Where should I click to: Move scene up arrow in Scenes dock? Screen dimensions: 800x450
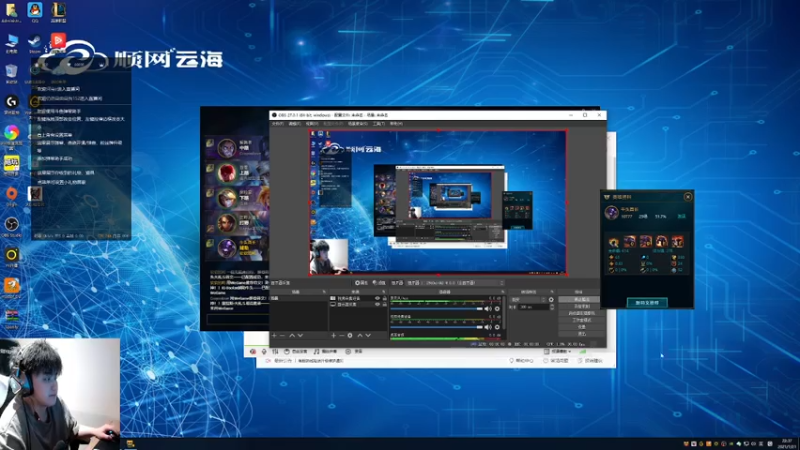click(x=292, y=335)
